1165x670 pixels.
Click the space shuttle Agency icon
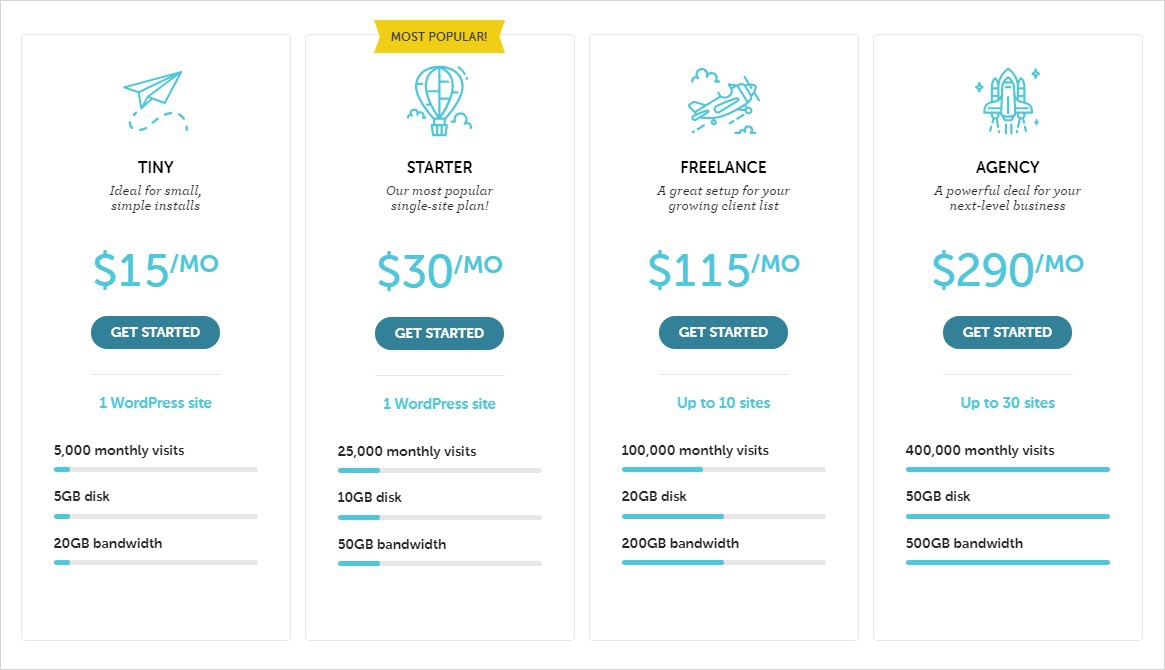coord(1007,100)
